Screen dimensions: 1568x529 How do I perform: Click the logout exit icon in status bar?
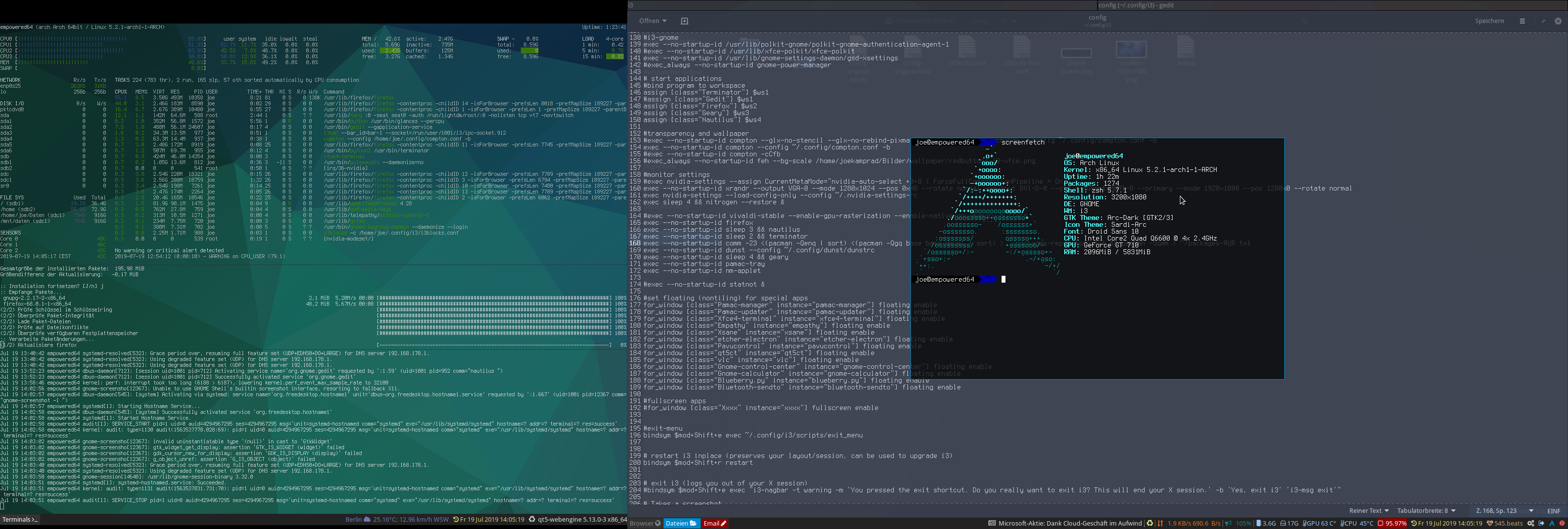pyautogui.click(x=1542, y=524)
